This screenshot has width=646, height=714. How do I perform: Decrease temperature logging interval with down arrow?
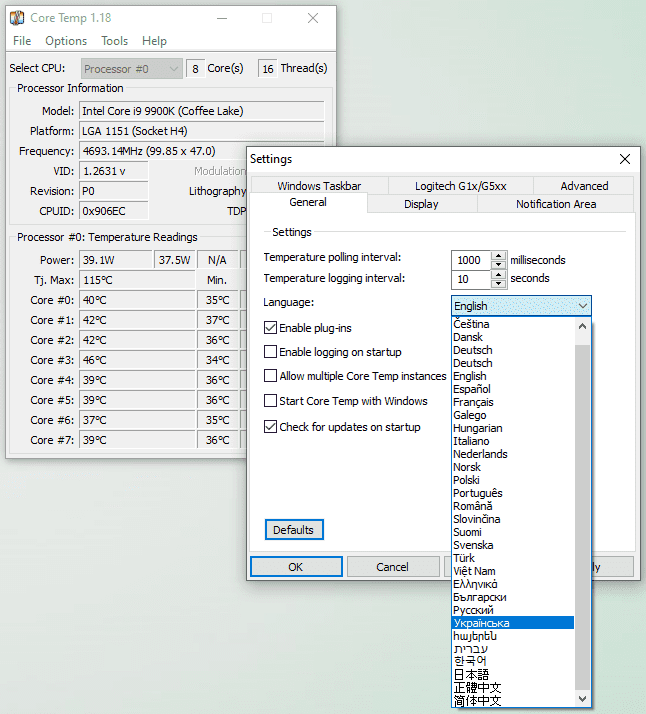tap(499, 284)
